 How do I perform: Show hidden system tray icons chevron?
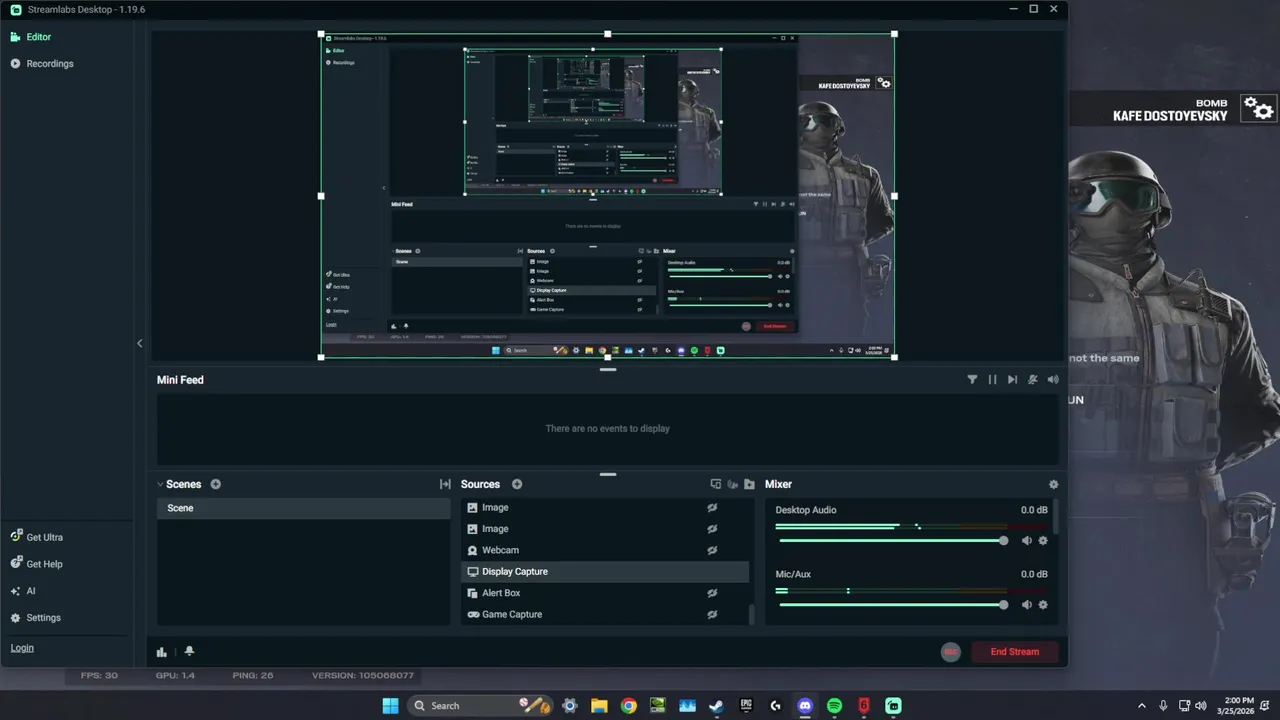(x=1141, y=705)
